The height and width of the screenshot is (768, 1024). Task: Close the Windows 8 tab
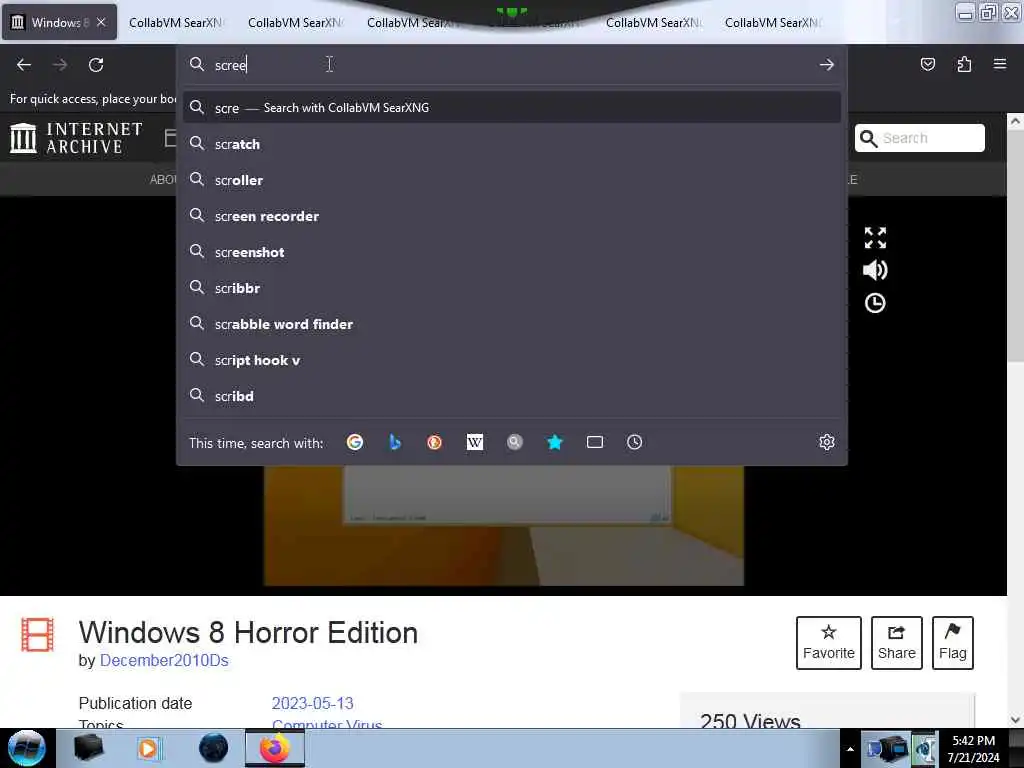pyautogui.click(x=101, y=22)
